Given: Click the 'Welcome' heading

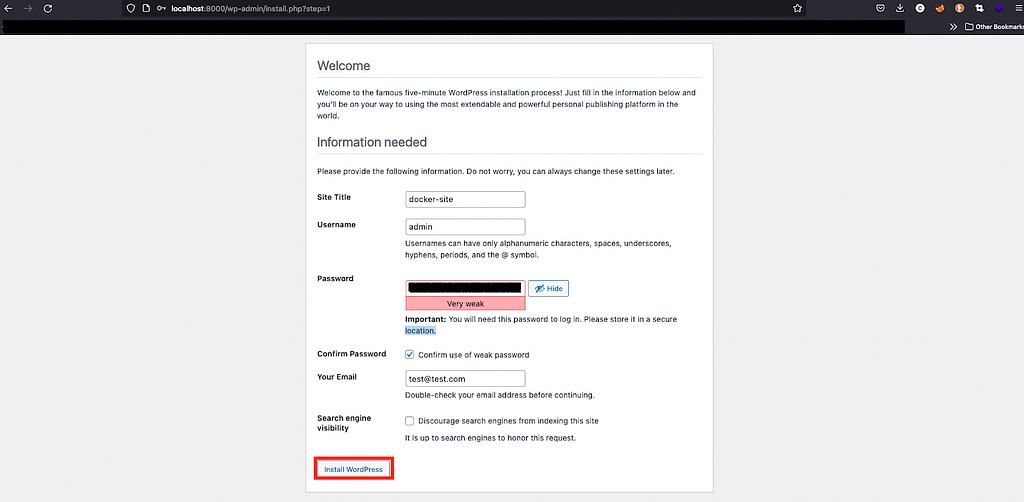Looking at the screenshot, I should click(x=344, y=66).
